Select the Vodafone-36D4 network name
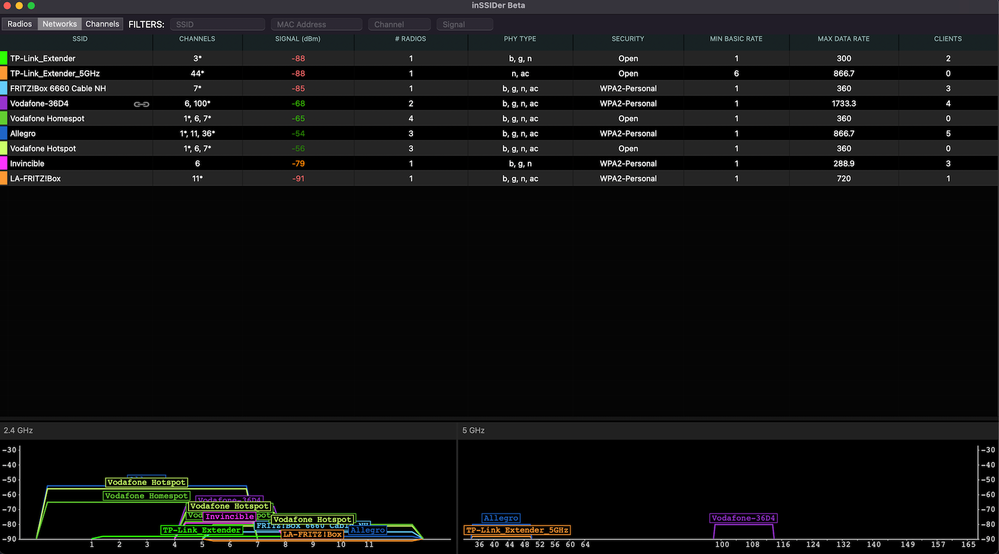 coord(39,103)
